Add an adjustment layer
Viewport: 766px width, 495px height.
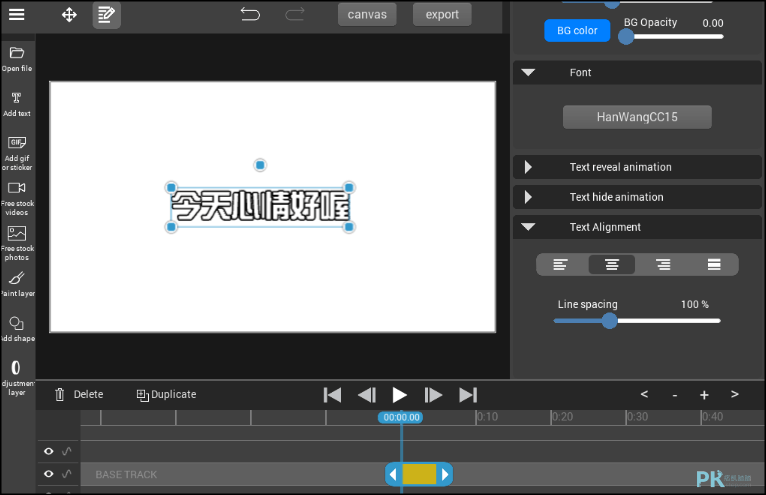click(17, 377)
